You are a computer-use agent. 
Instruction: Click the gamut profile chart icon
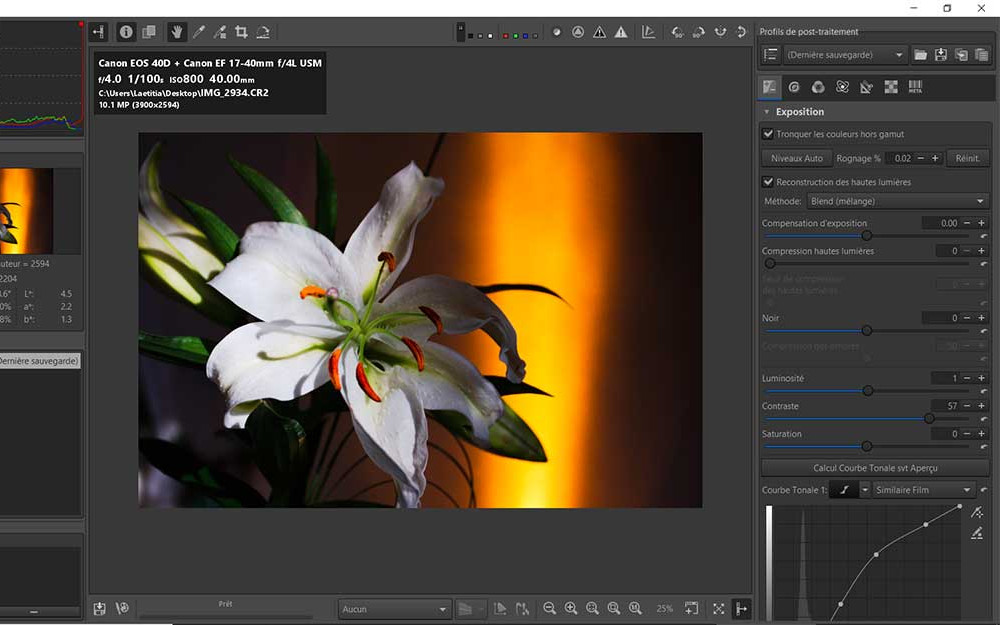point(649,32)
